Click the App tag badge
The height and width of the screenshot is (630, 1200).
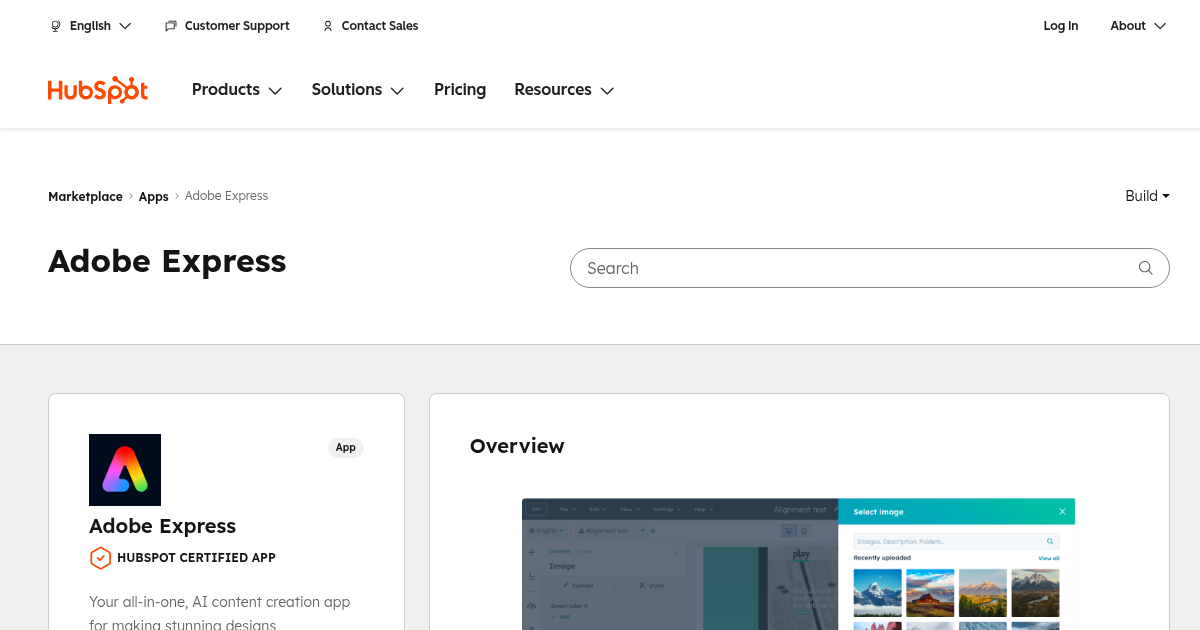point(345,448)
